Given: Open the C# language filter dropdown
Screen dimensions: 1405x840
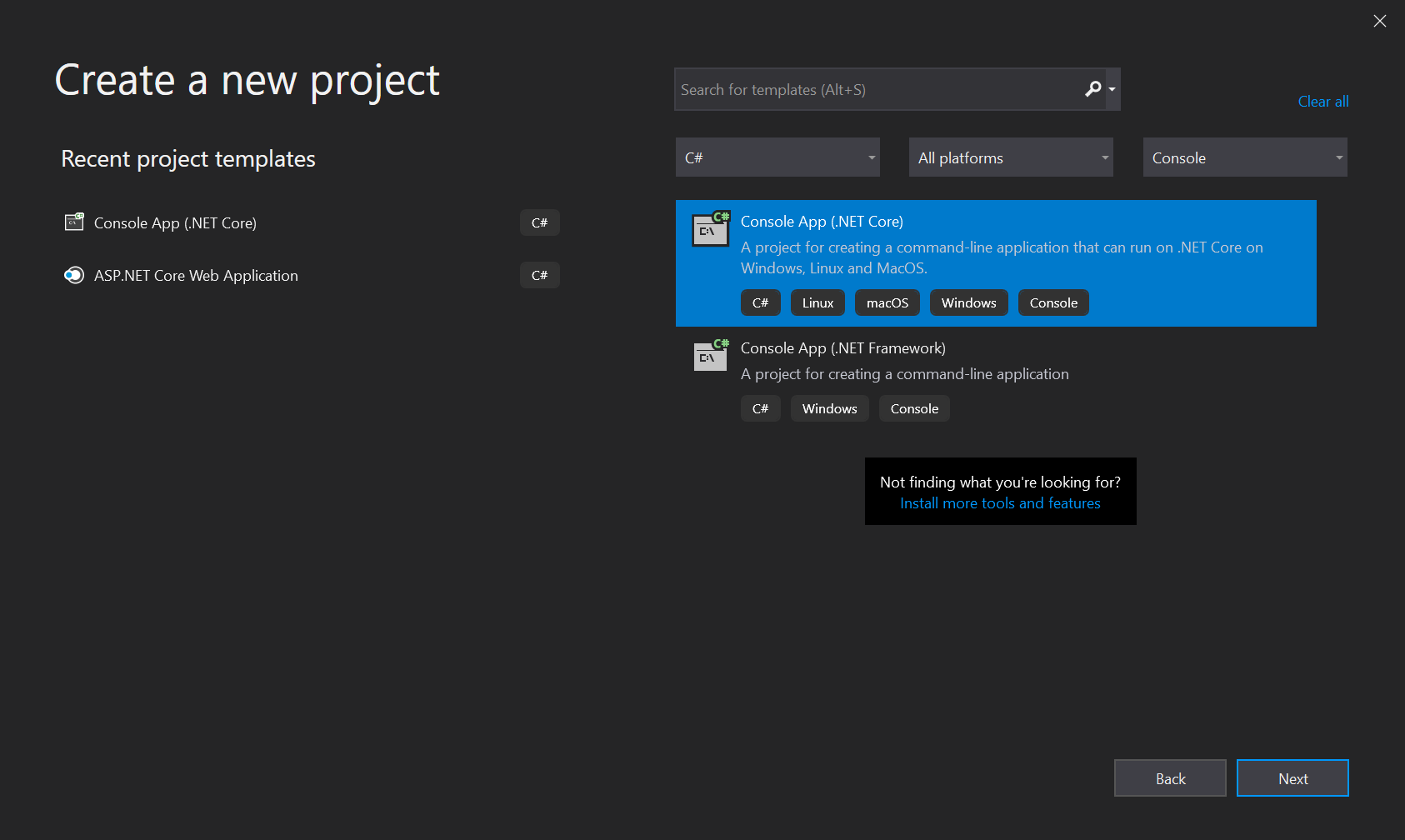Looking at the screenshot, I should (x=777, y=157).
